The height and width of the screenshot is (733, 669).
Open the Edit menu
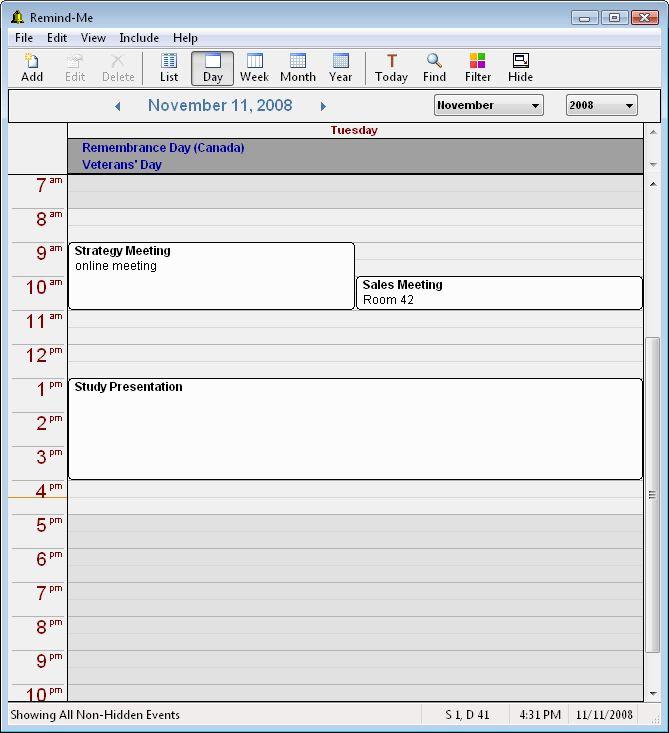57,38
